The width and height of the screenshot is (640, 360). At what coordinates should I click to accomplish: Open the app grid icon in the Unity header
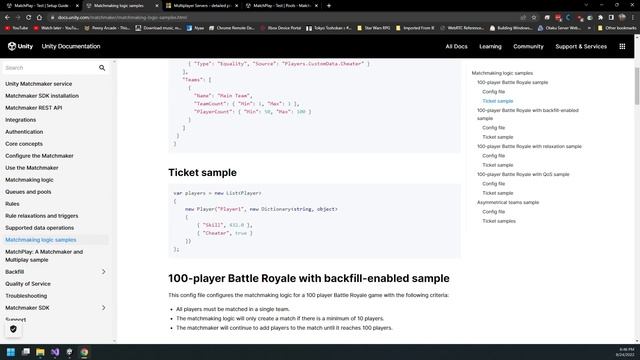click(x=622, y=47)
